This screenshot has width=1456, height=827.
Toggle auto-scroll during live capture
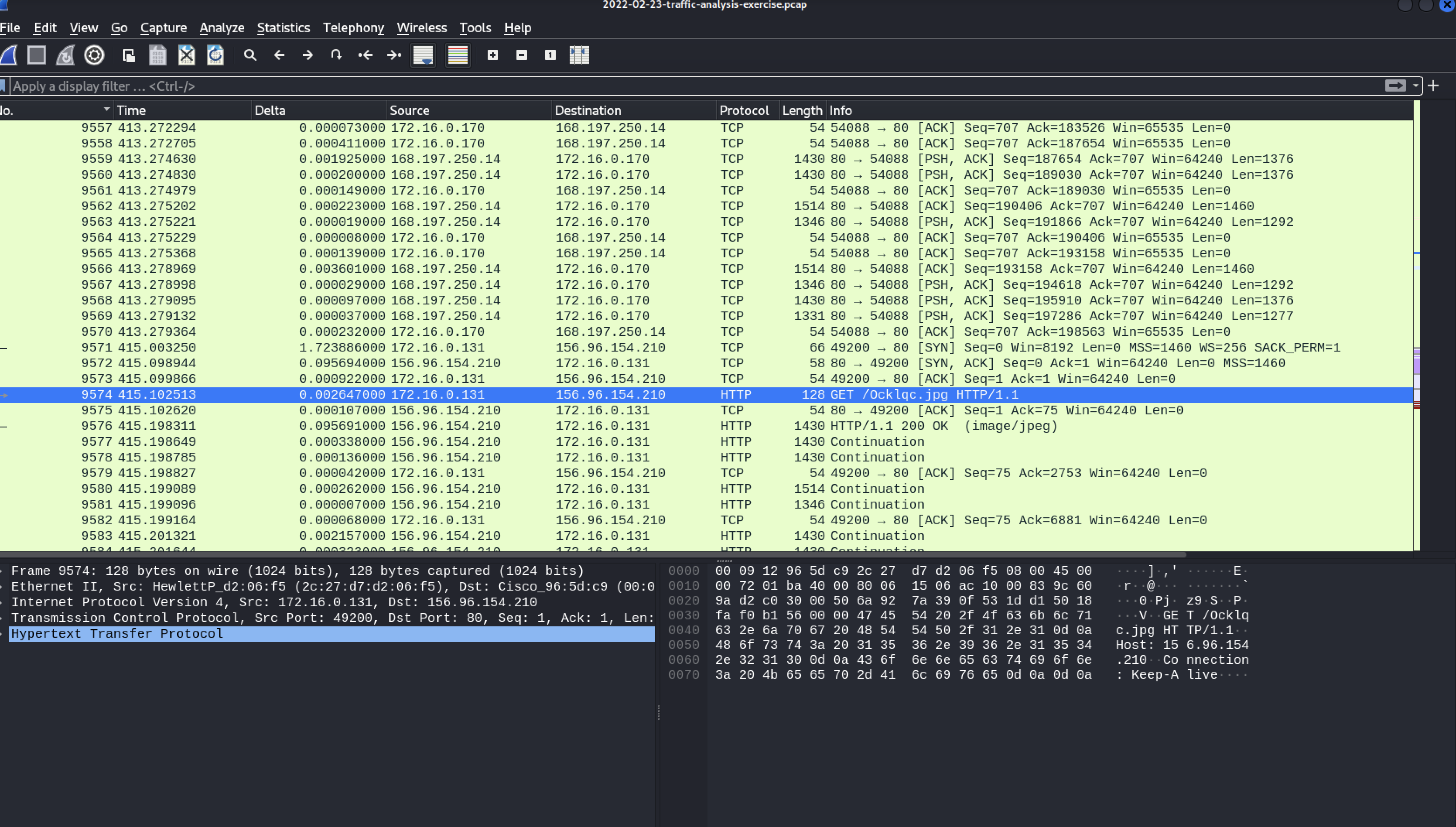point(423,55)
